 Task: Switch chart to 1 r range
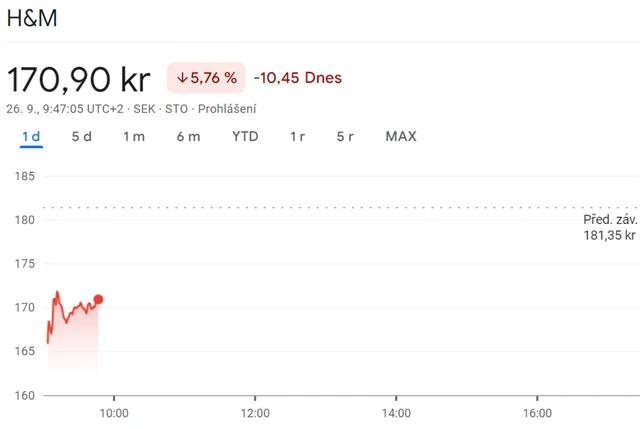coord(297,136)
